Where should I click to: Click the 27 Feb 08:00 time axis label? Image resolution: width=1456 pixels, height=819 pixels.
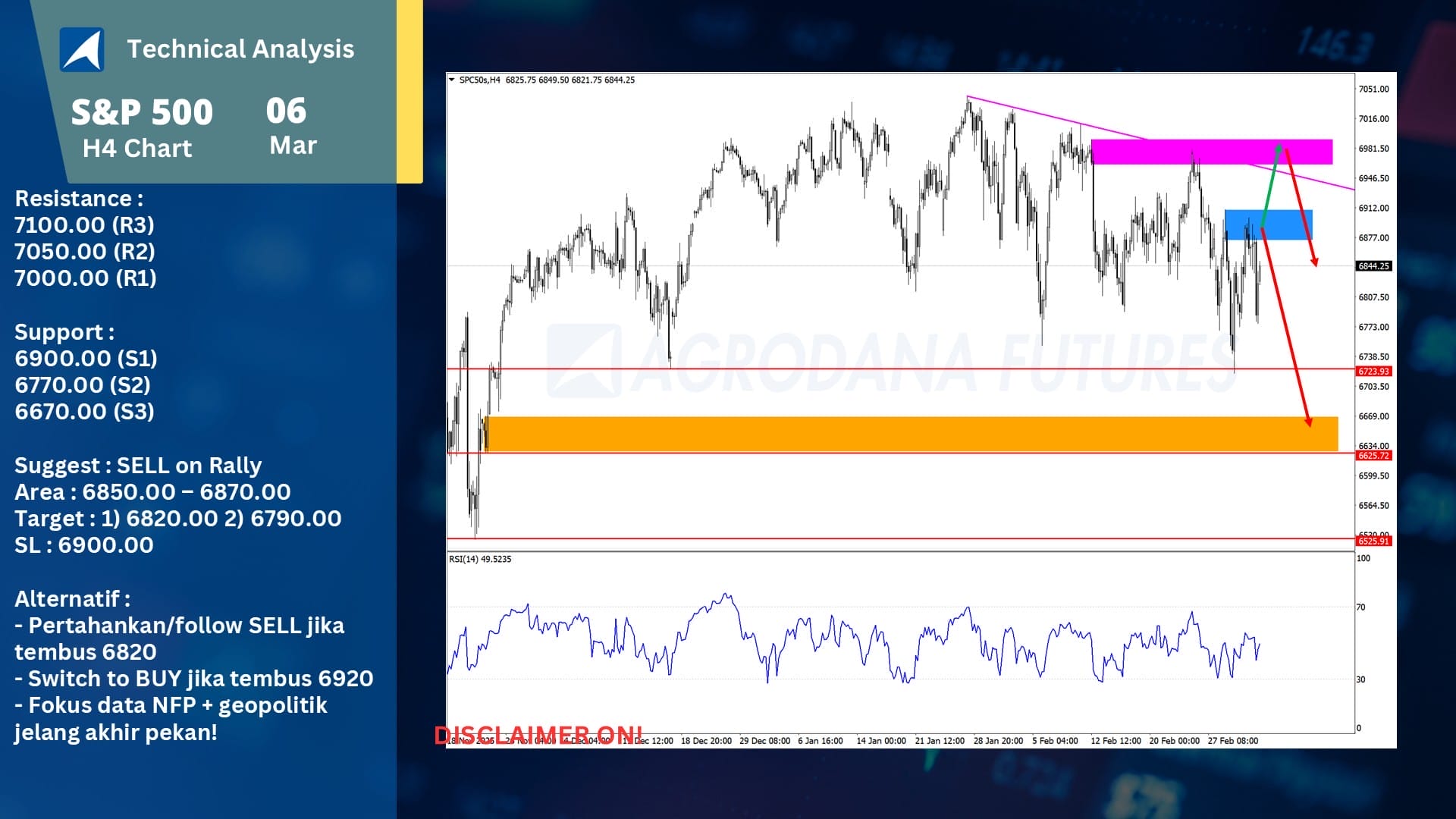pyautogui.click(x=1232, y=741)
